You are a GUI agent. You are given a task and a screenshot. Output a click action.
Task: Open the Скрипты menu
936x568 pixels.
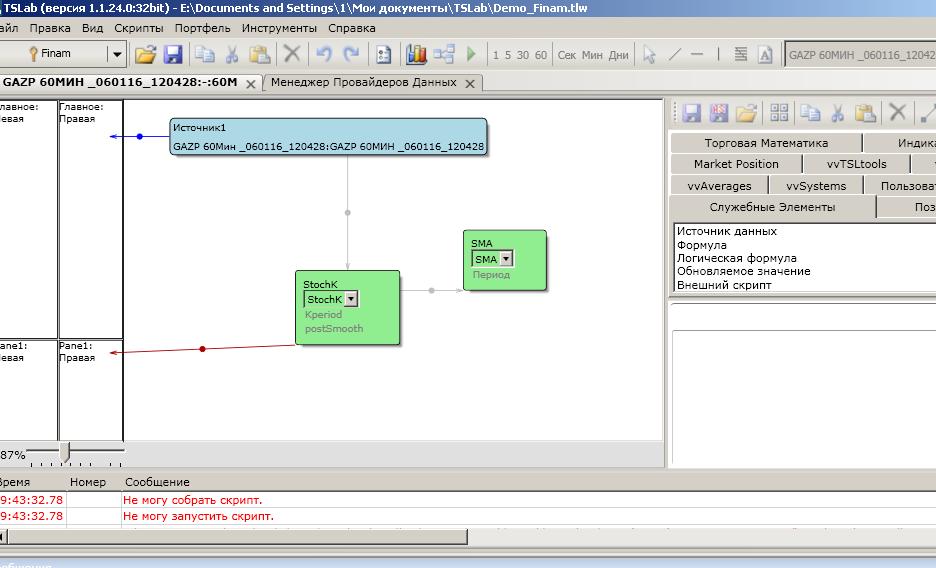click(139, 28)
